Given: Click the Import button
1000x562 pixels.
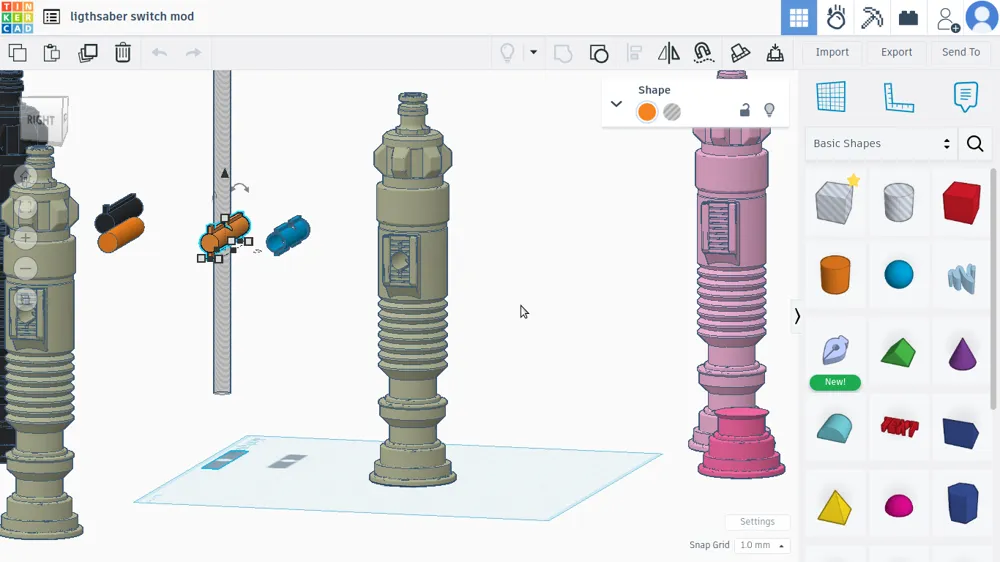Looking at the screenshot, I should 832,52.
